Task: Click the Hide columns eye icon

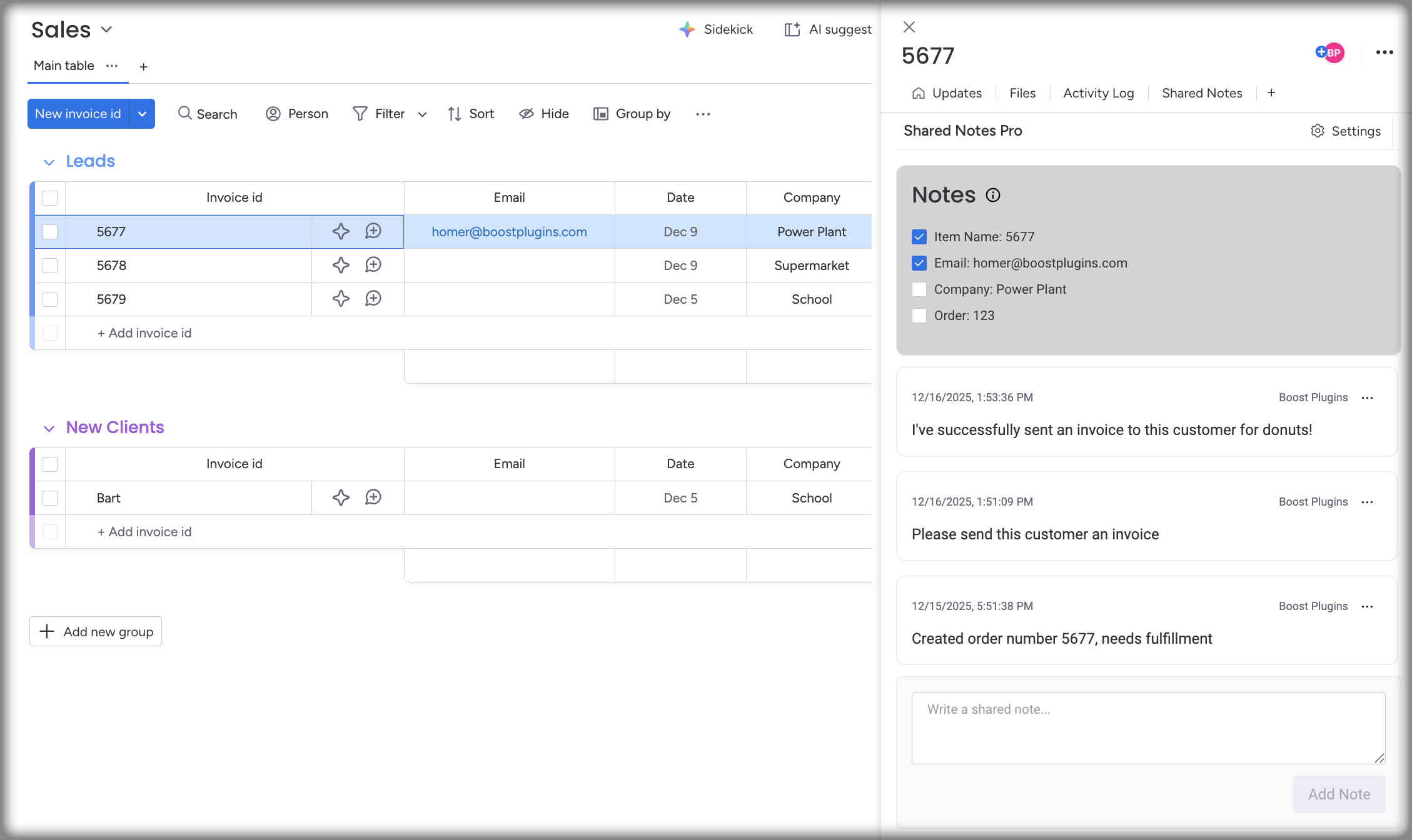Action: [527, 114]
